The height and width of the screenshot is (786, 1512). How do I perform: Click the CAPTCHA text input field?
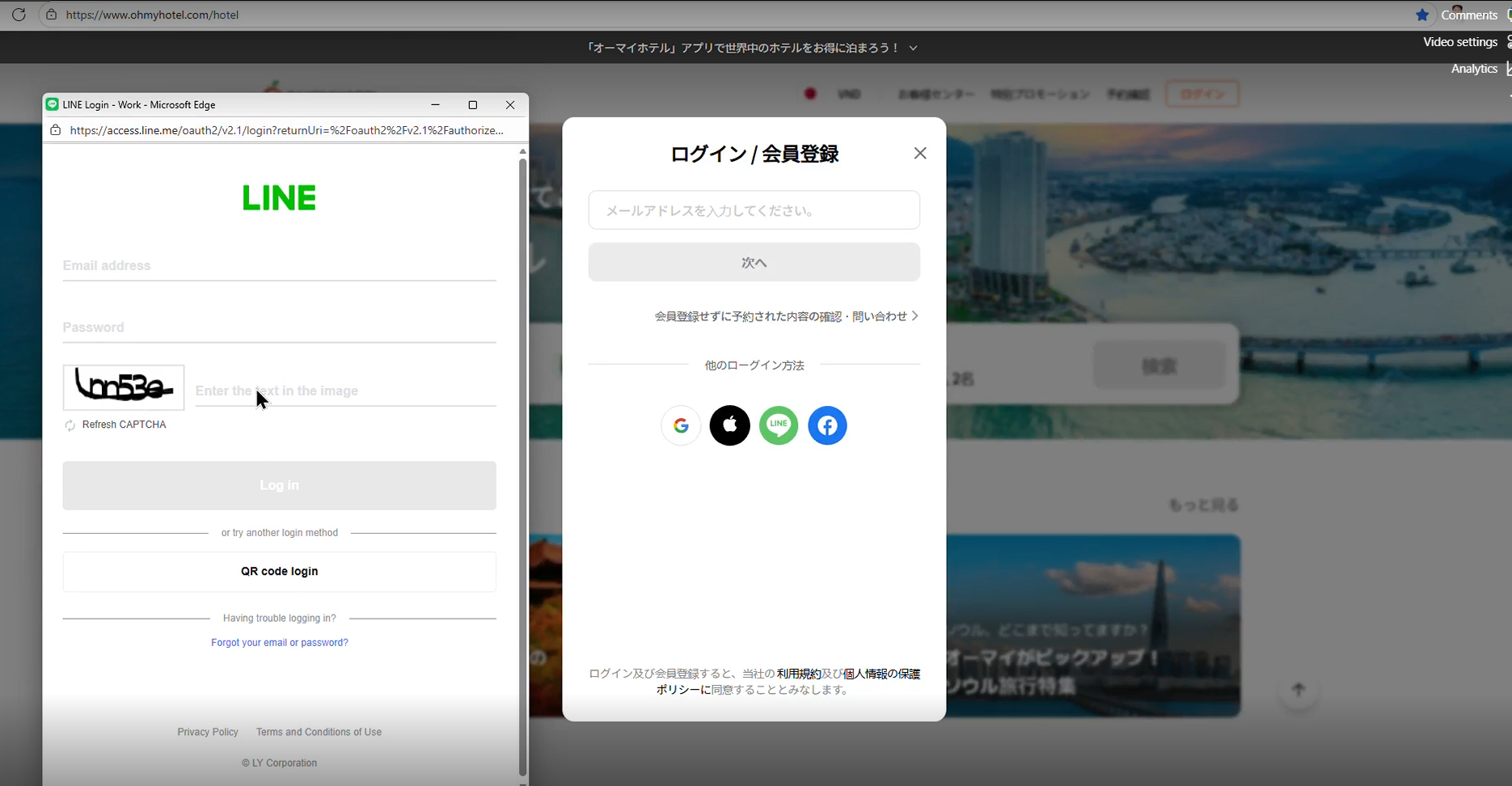click(x=345, y=391)
